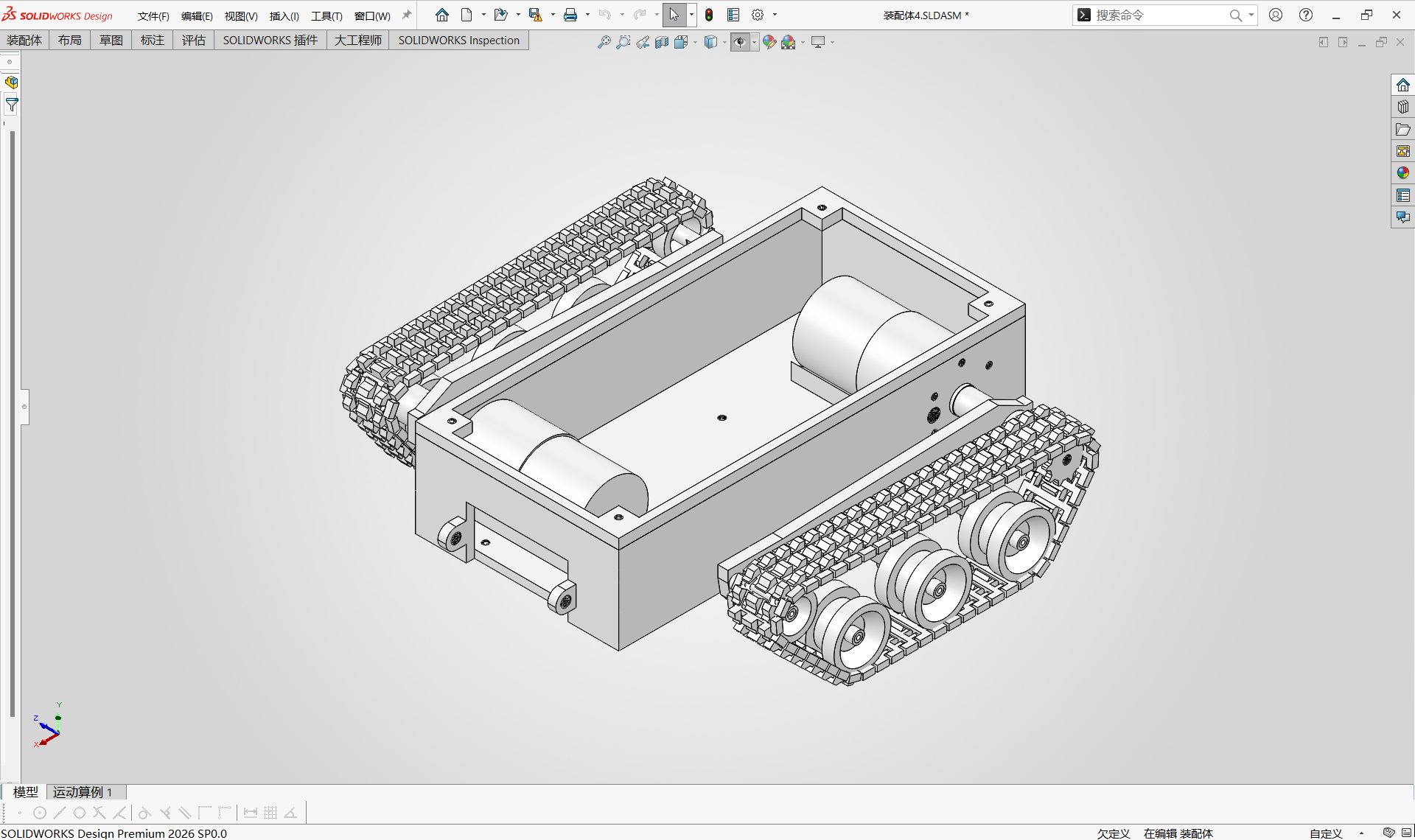Activate the Section View icon
The width and height of the screenshot is (1415, 840).
(662, 42)
